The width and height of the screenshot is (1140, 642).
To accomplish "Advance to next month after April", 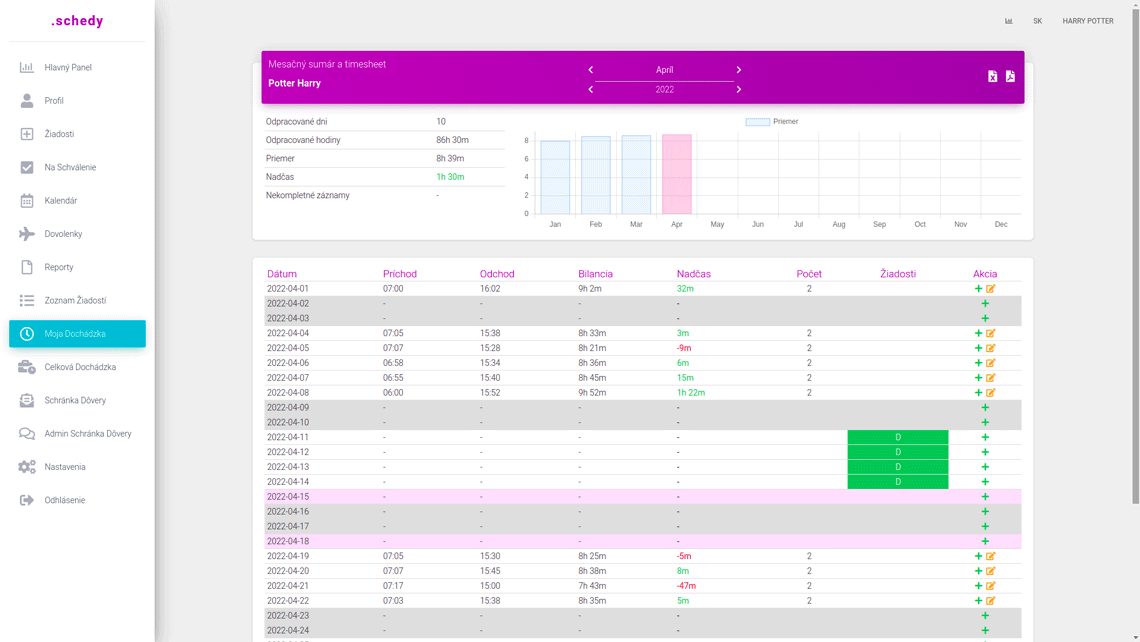I will click(739, 70).
